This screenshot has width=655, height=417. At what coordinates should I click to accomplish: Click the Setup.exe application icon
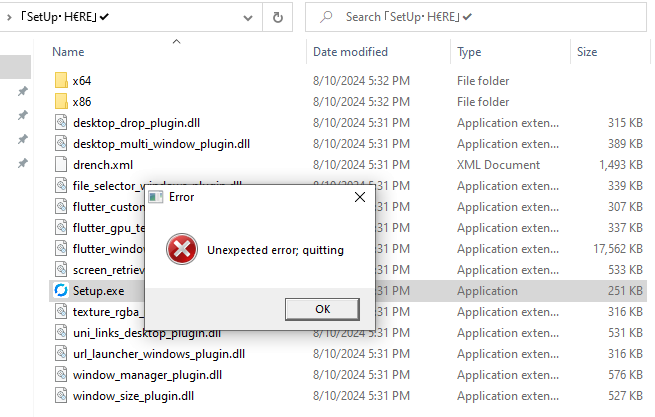click(x=61, y=291)
